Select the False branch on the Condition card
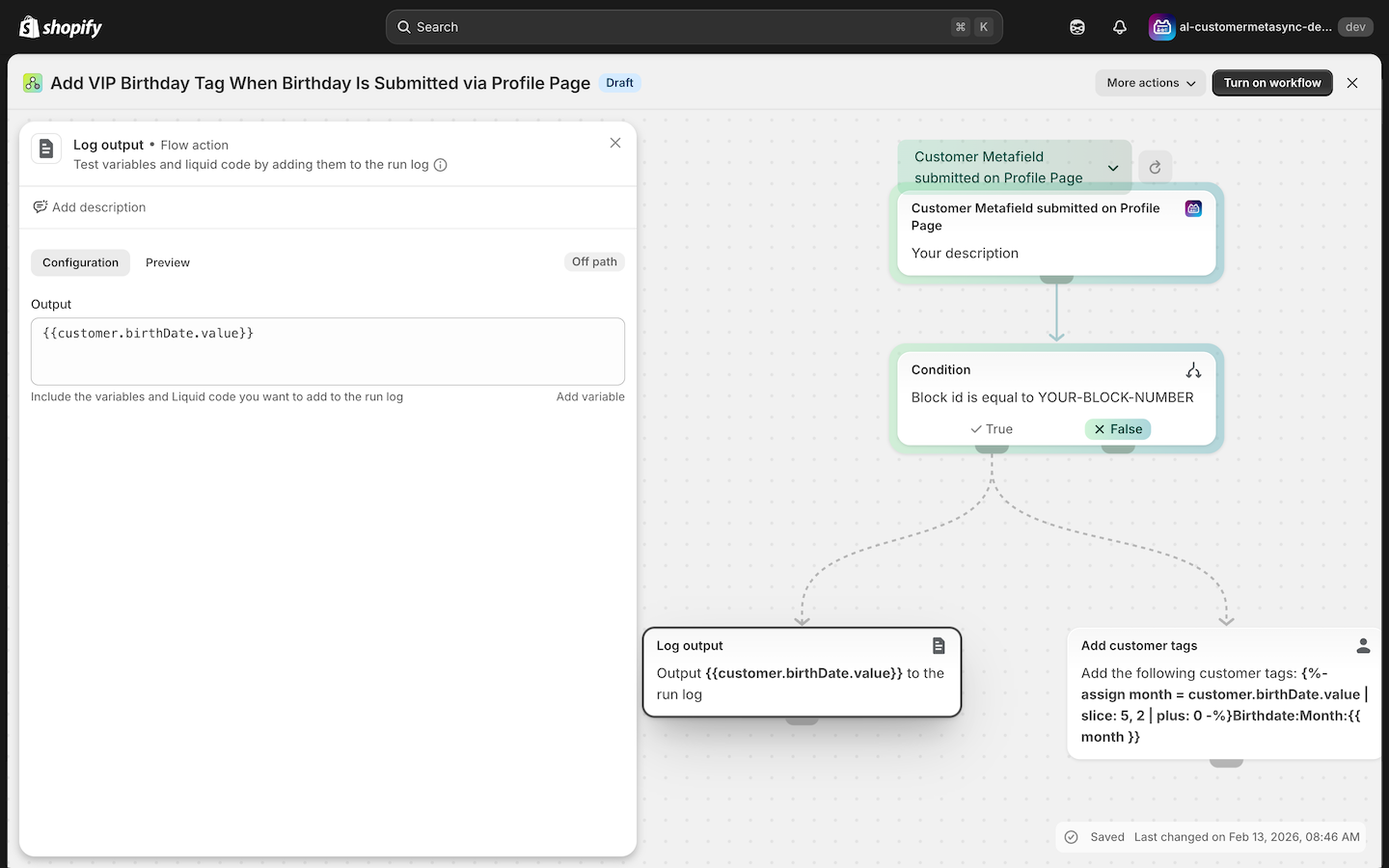The image size is (1389, 868). [1117, 428]
